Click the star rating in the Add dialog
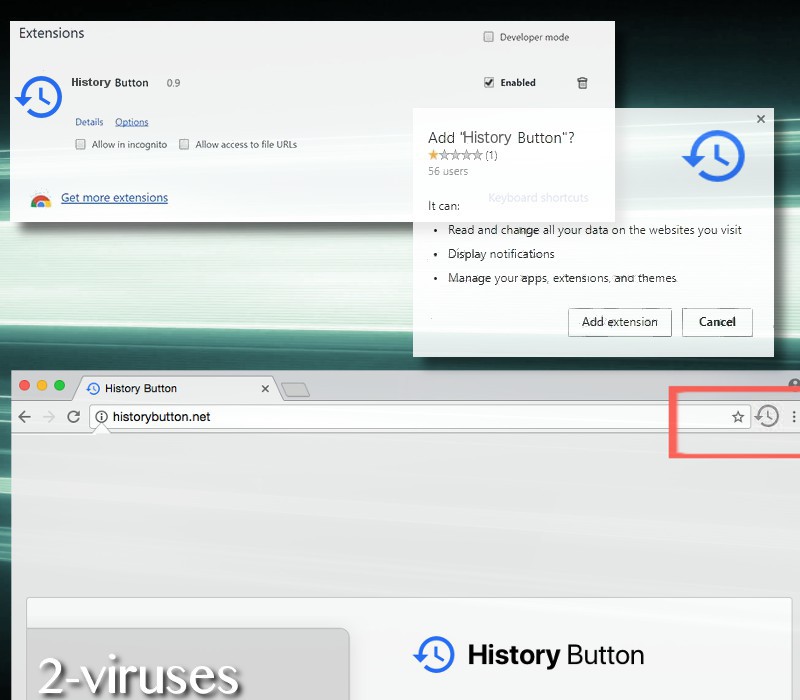The width and height of the screenshot is (800, 700). click(x=455, y=155)
